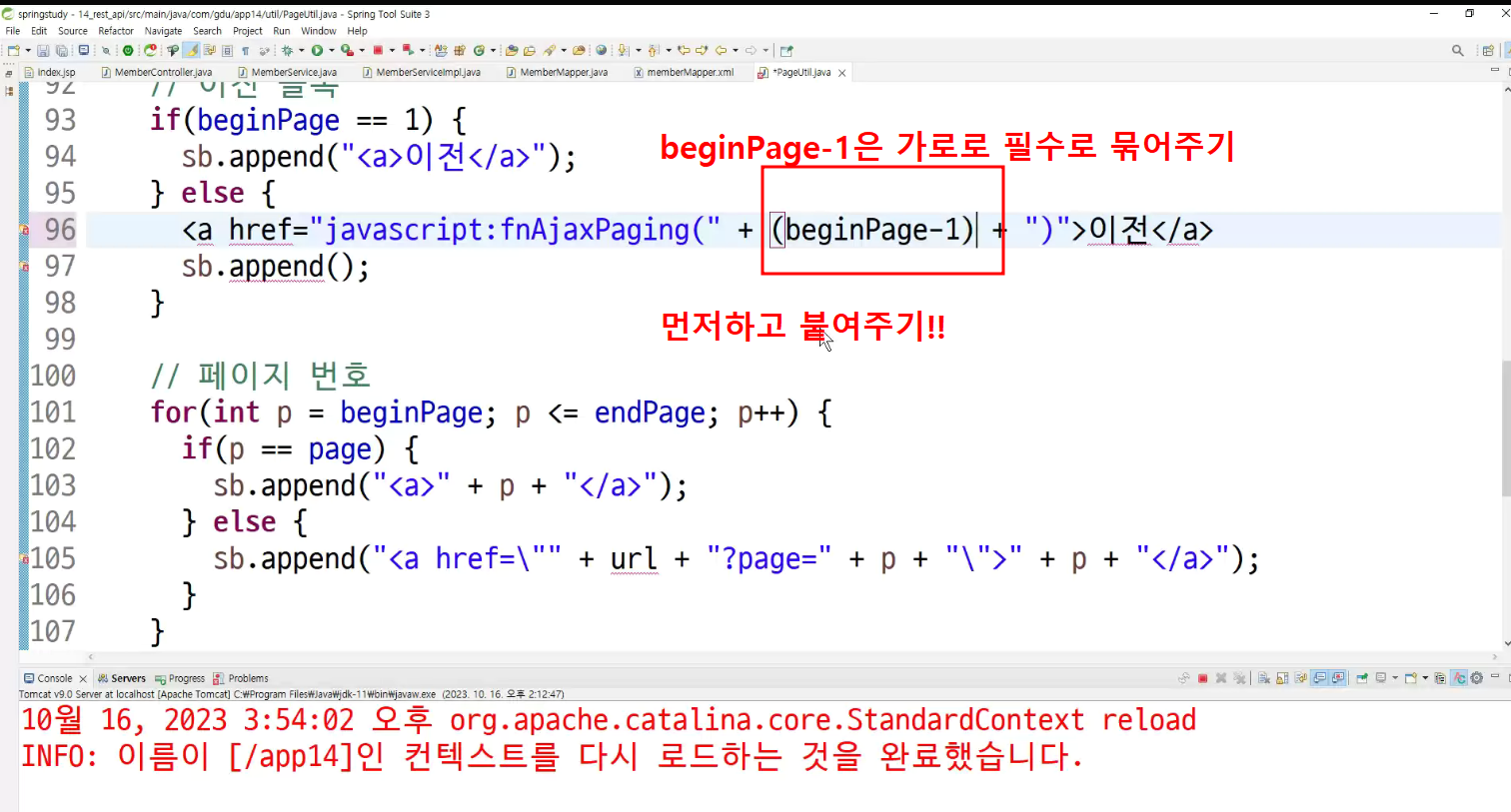Click the editor horizontal scrollbar
This screenshot has width=1511, height=812.
coord(793,657)
